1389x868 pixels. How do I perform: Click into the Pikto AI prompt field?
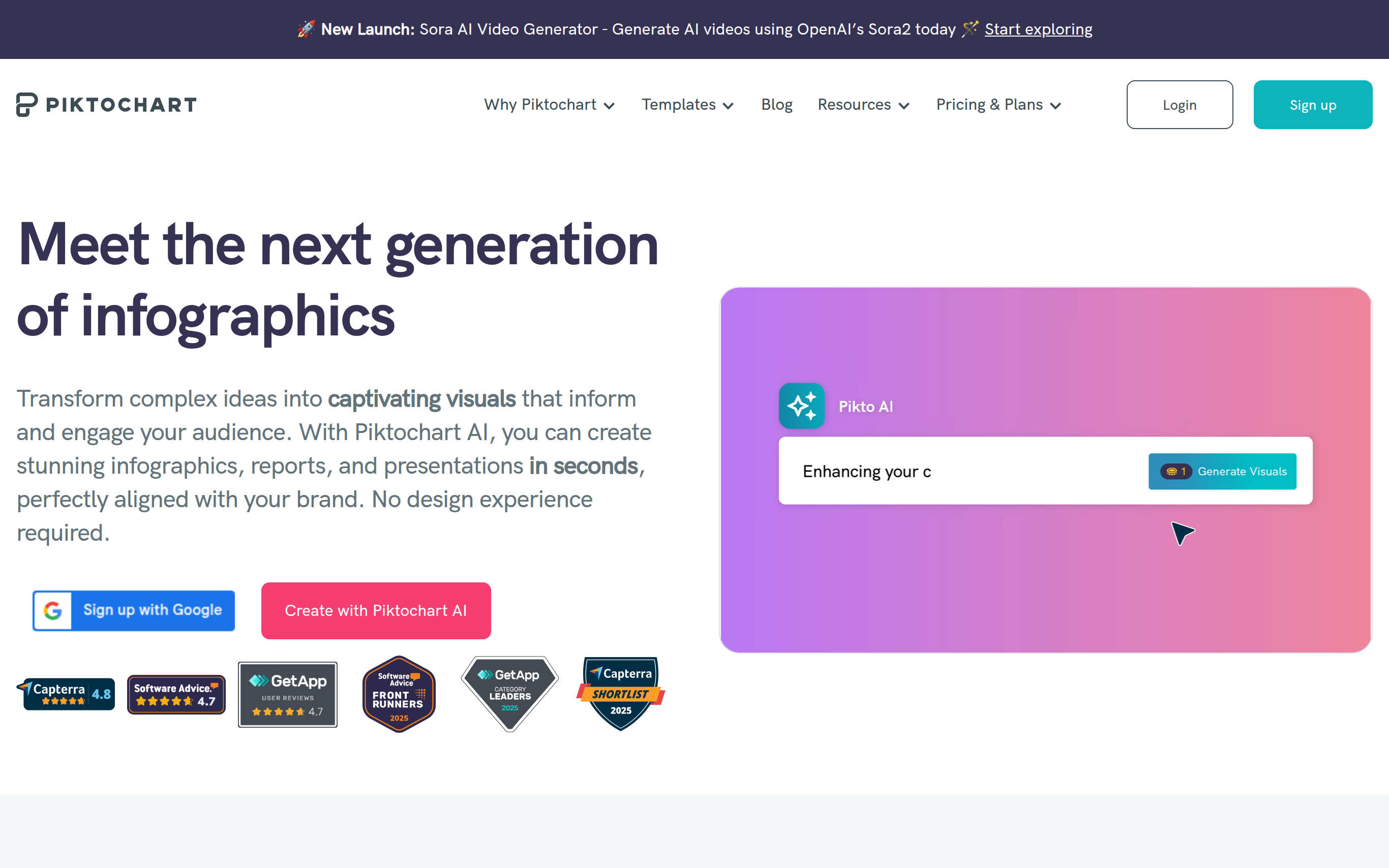coord(964,471)
